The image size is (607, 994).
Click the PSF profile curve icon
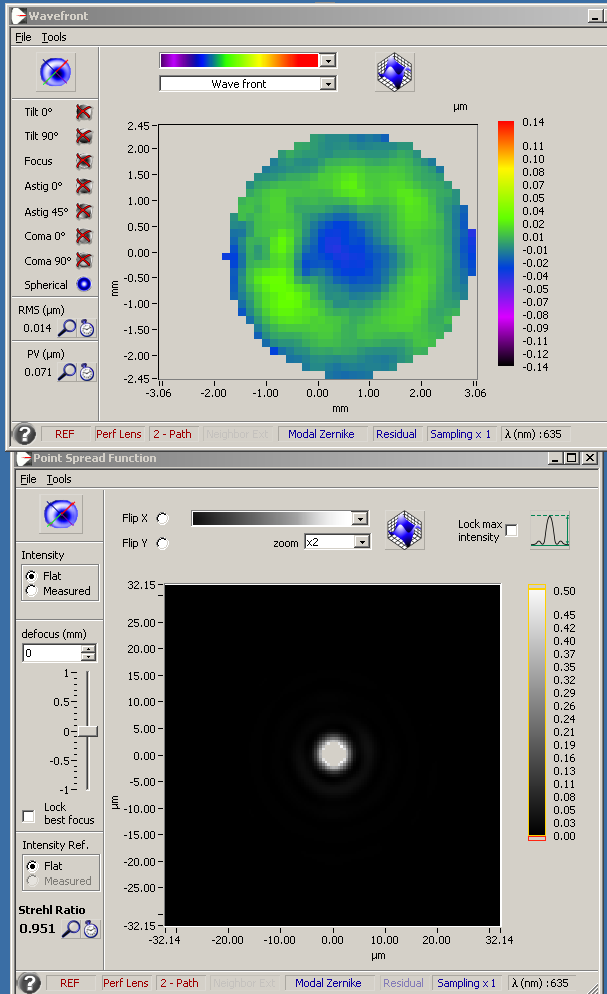pyautogui.click(x=550, y=531)
